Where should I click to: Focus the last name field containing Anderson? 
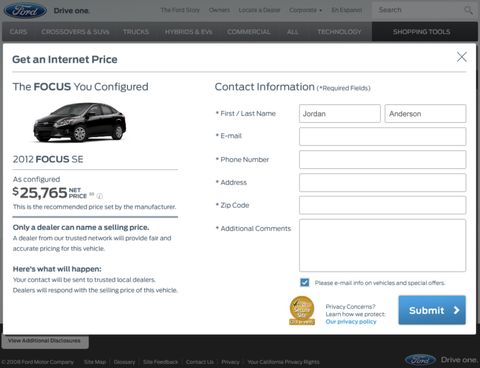pos(425,114)
